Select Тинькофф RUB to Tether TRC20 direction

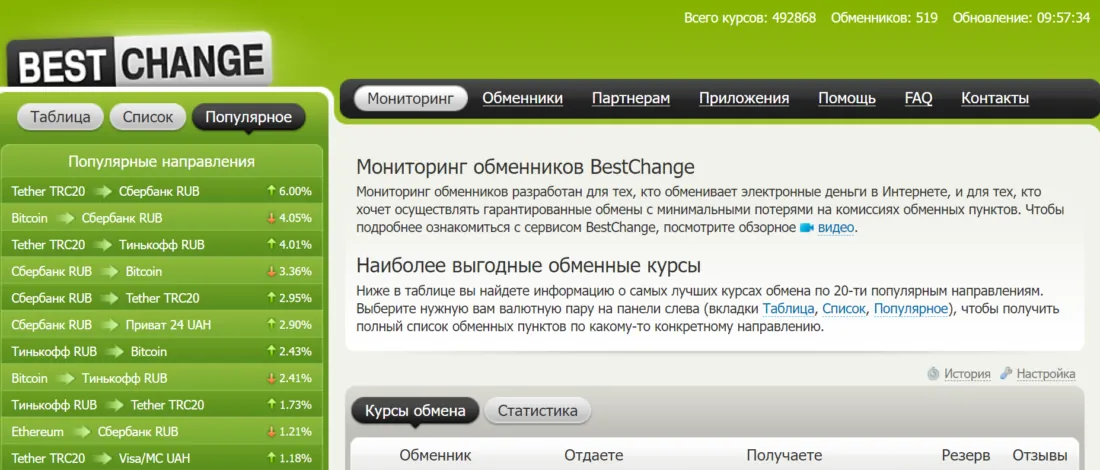(162, 405)
